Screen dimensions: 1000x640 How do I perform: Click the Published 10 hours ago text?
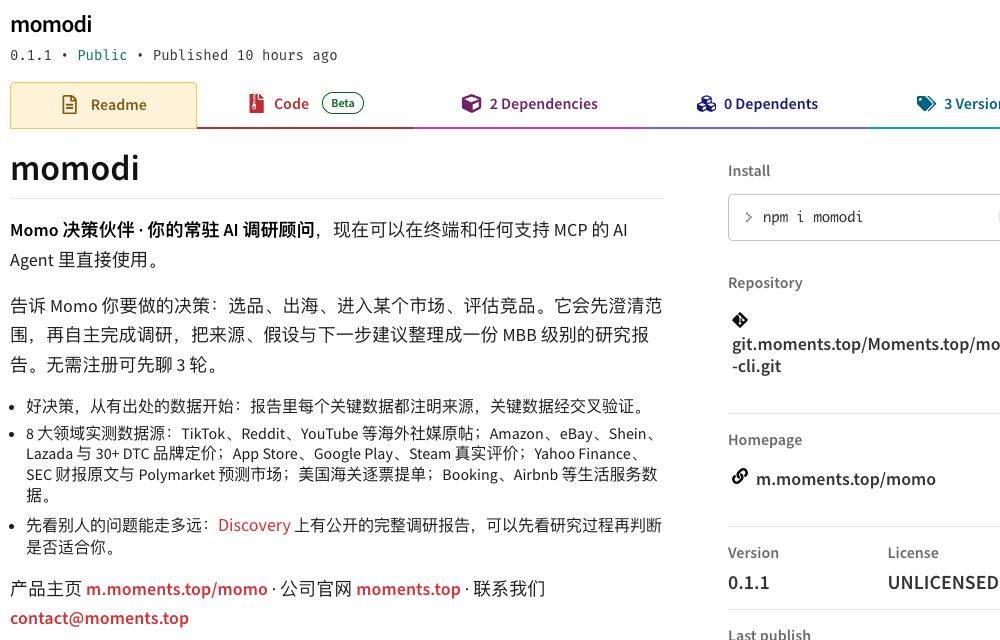245,55
